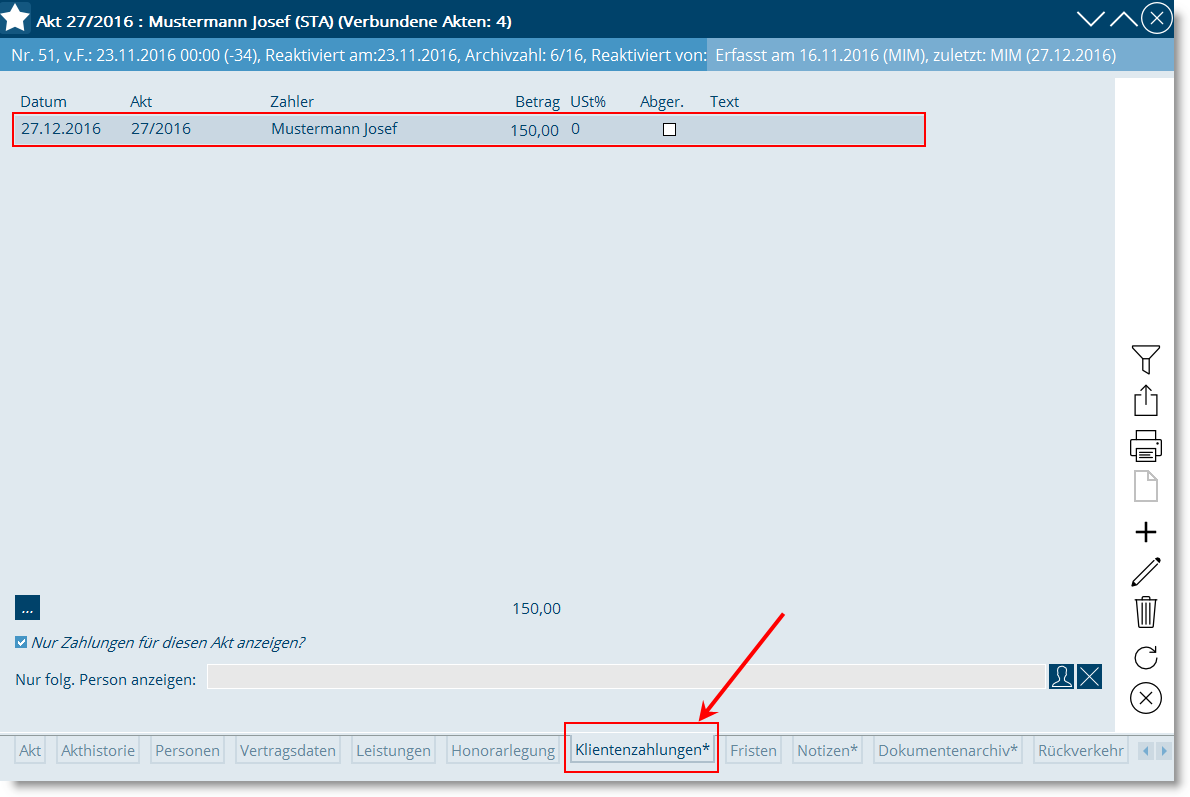Add new payment with plus icon

pyautogui.click(x=1146, y=532)
